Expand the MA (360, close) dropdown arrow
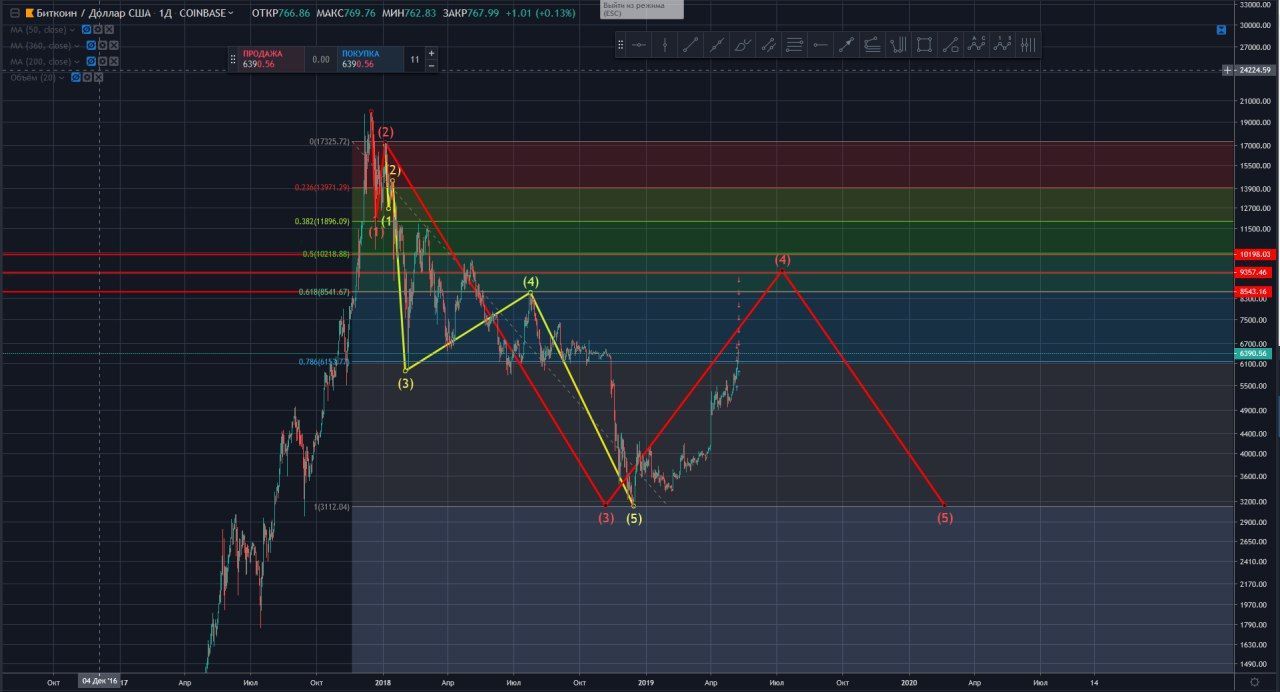The image size is (1280, 692). click(x=77, y=46)
